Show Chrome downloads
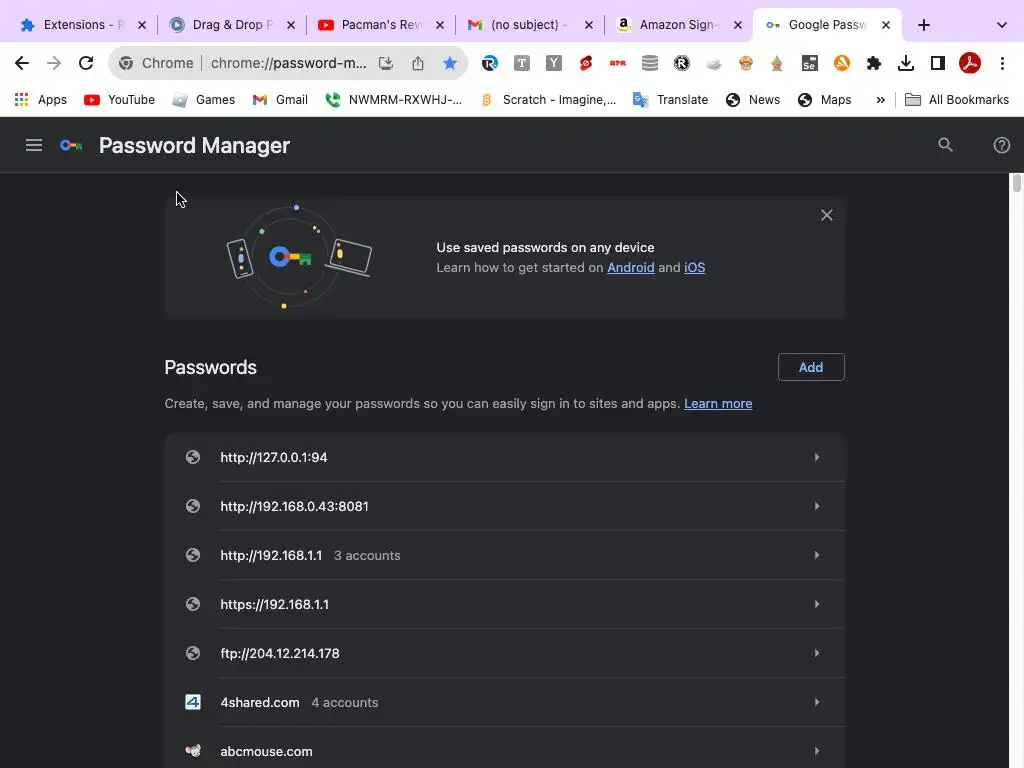Screen dimensions: 1024x768 coord(906,63)
